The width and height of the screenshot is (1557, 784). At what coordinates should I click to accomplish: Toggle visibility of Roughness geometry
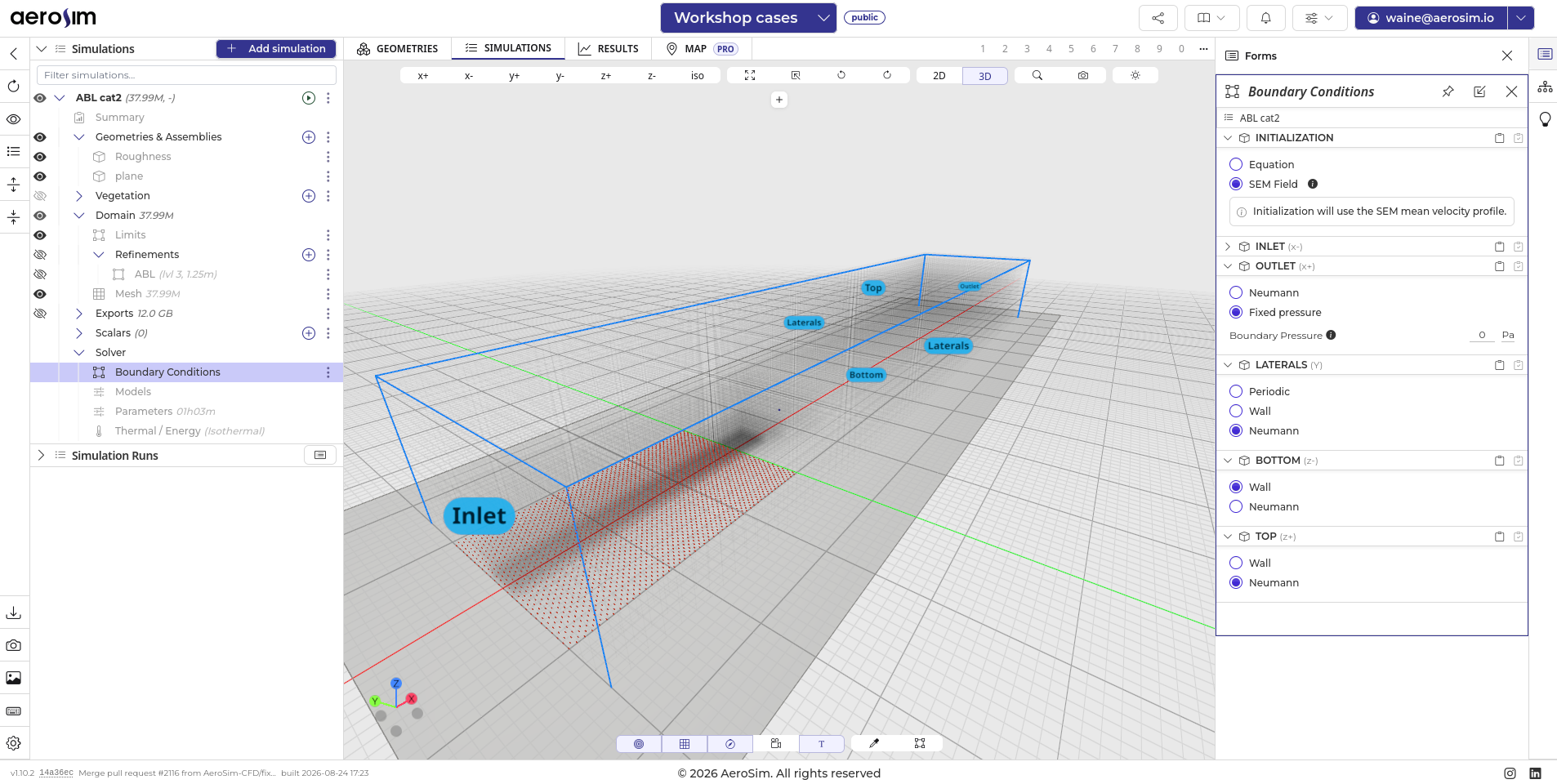click(x=40, y=157)
